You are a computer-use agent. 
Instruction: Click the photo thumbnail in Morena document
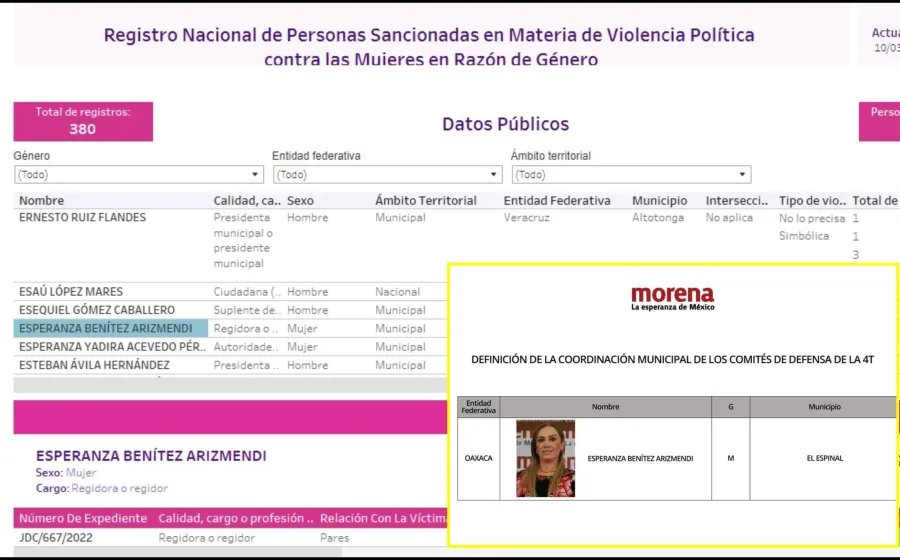pos(545,458)
